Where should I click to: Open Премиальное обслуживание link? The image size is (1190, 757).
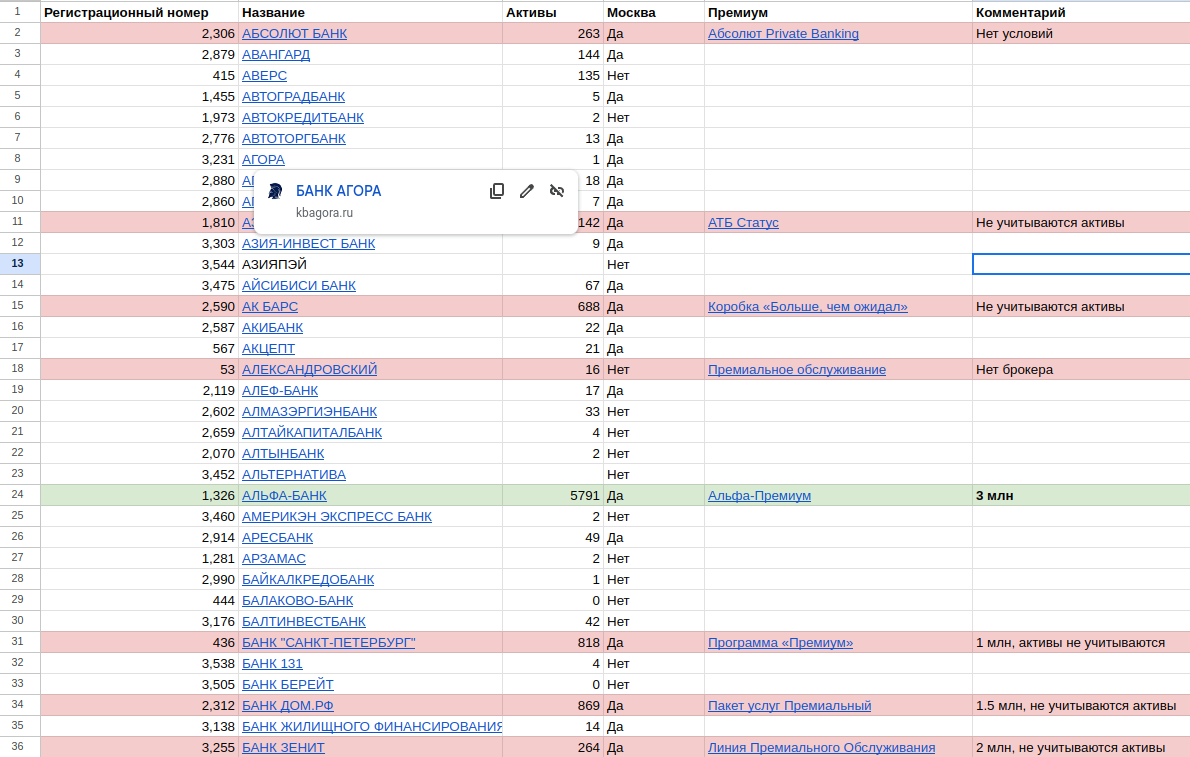click(797, 370)
